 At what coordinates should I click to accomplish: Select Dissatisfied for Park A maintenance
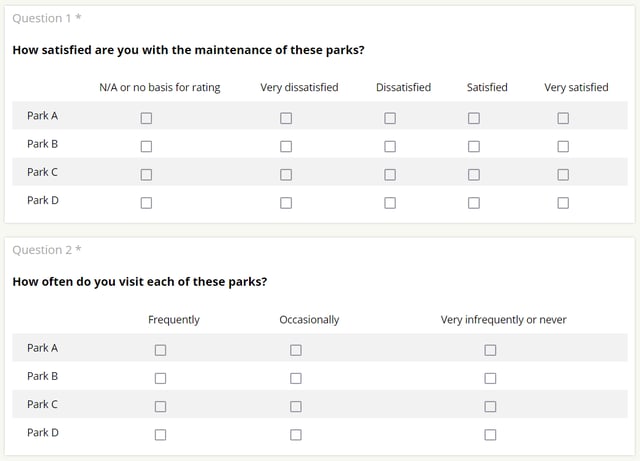point(390,118)
